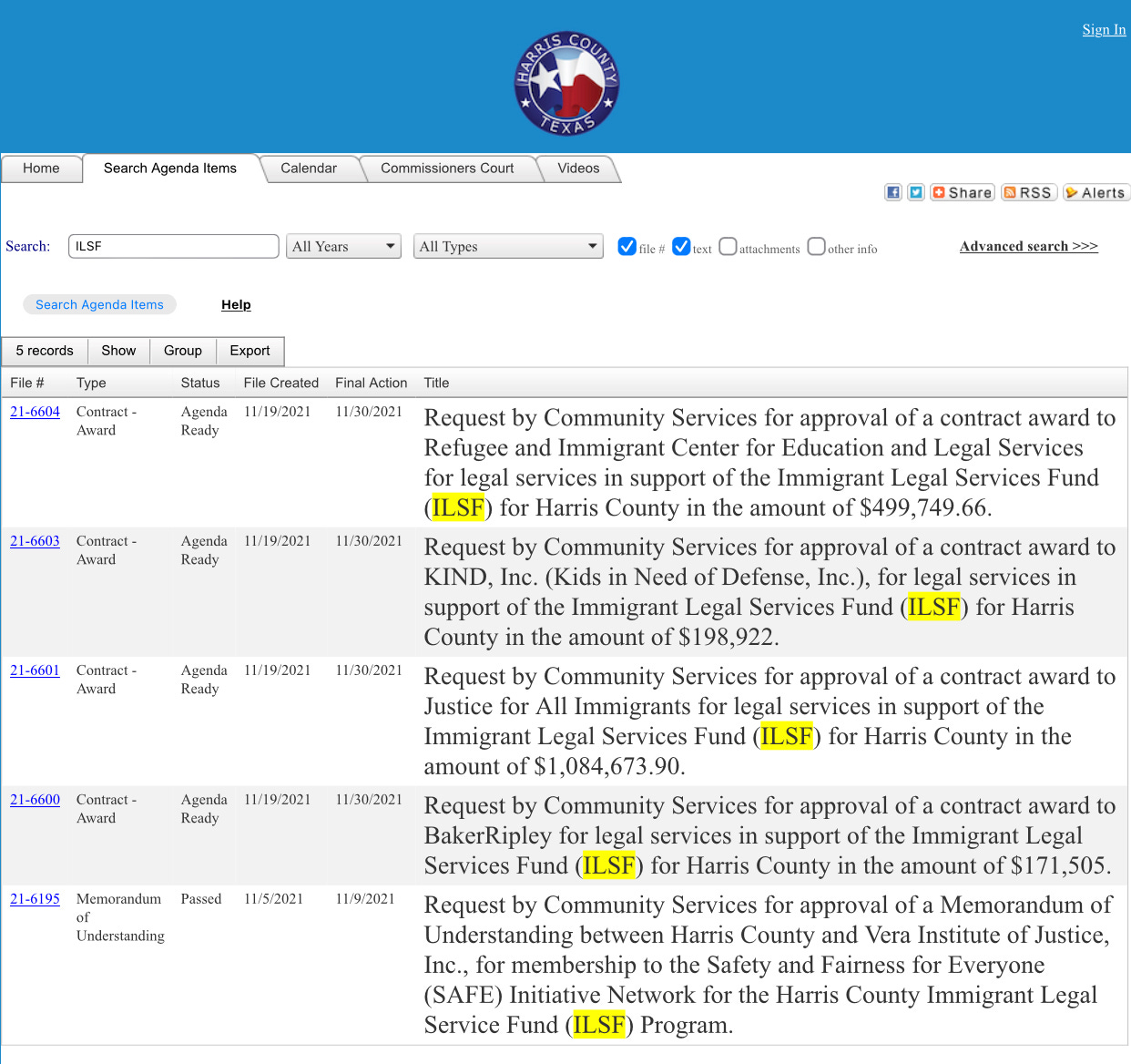Sort by File # column header
The width and height of the screenshot is (1131, 1064).
[x=27, y=383]
